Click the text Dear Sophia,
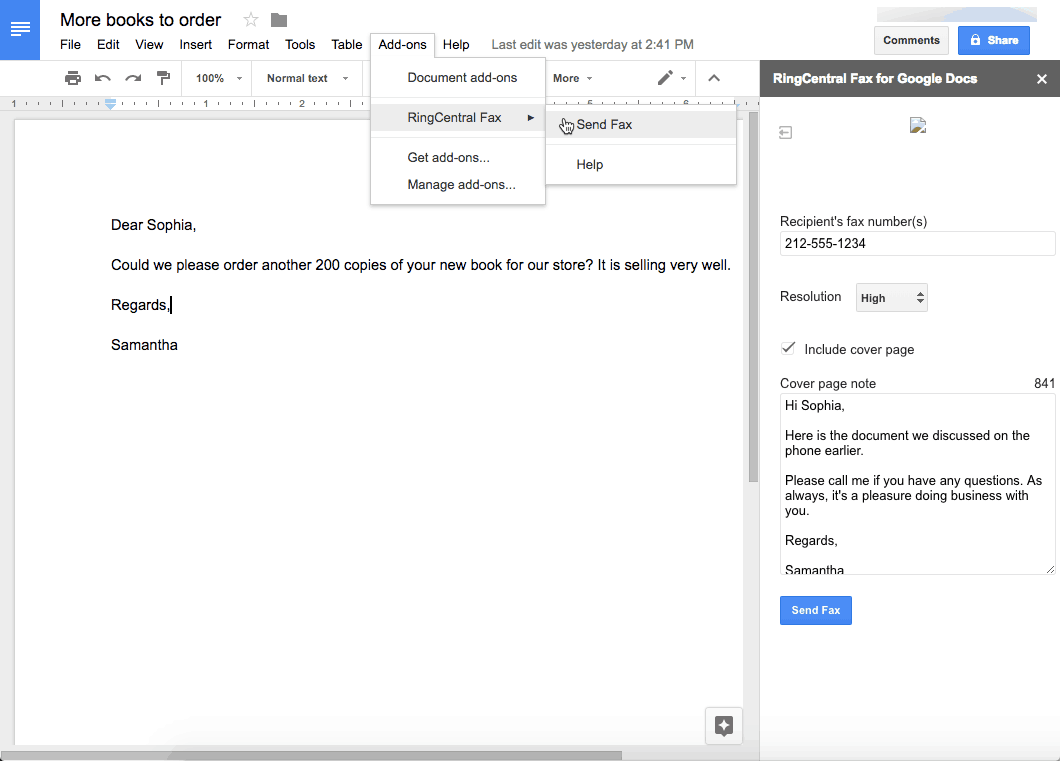1060x761 pixels. (x=153, y=225)
